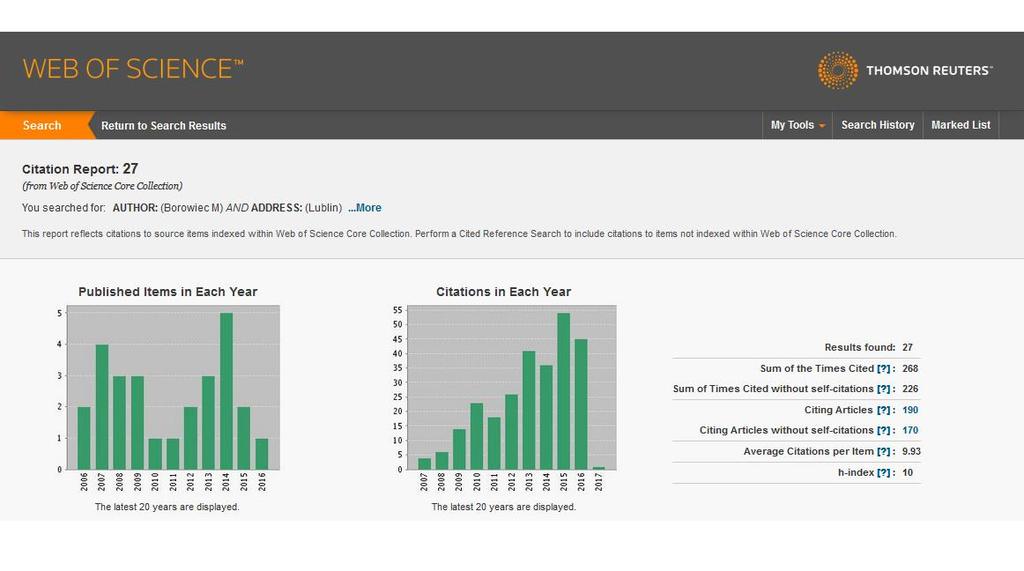Open help [?] for Sum of Times Cited without self-citations
The height and width of the screenshot is (571, 1024).
coord(884,389)
